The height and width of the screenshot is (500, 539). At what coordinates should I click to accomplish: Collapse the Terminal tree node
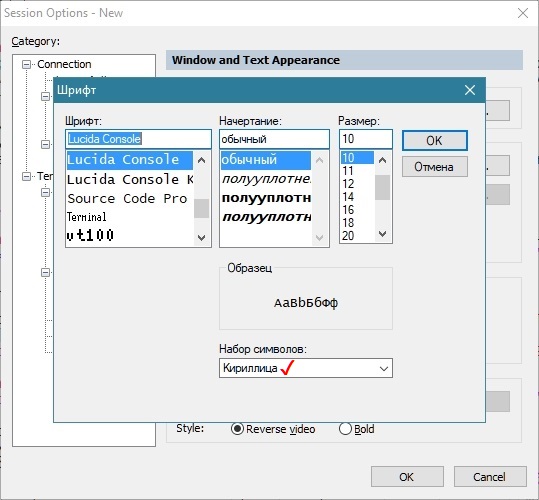26,176
